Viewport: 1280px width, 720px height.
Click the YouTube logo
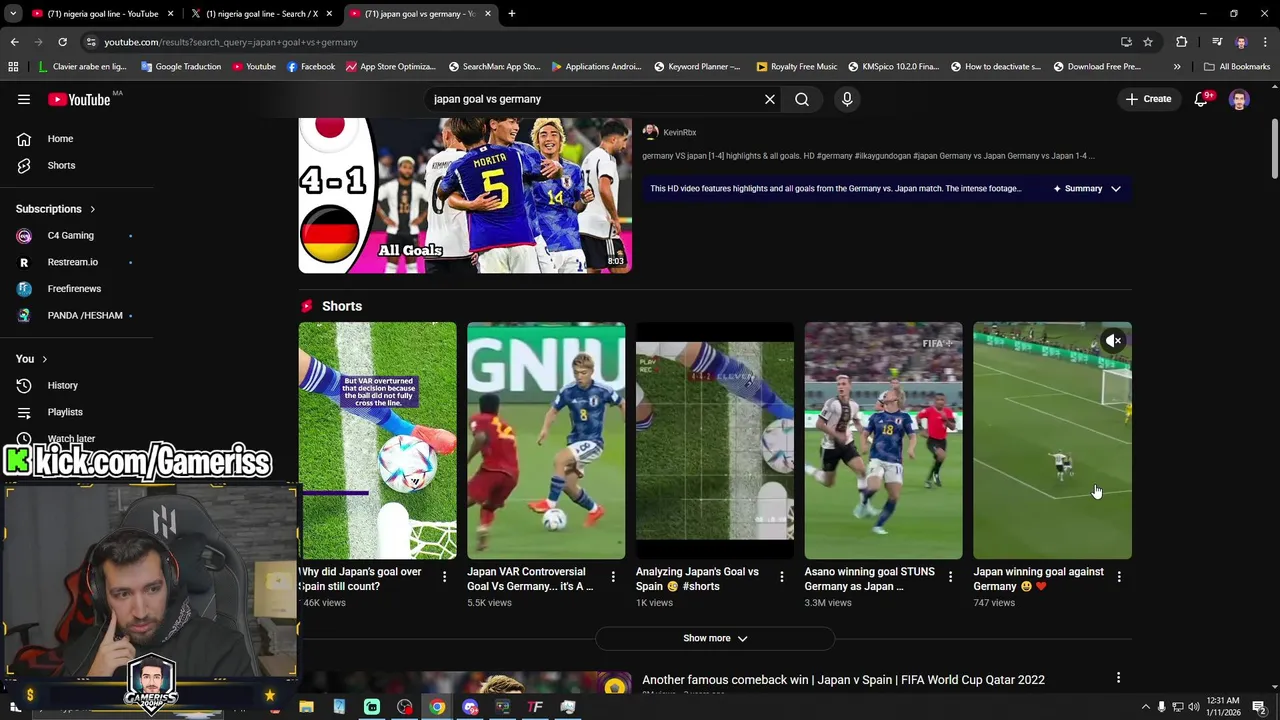79,99
